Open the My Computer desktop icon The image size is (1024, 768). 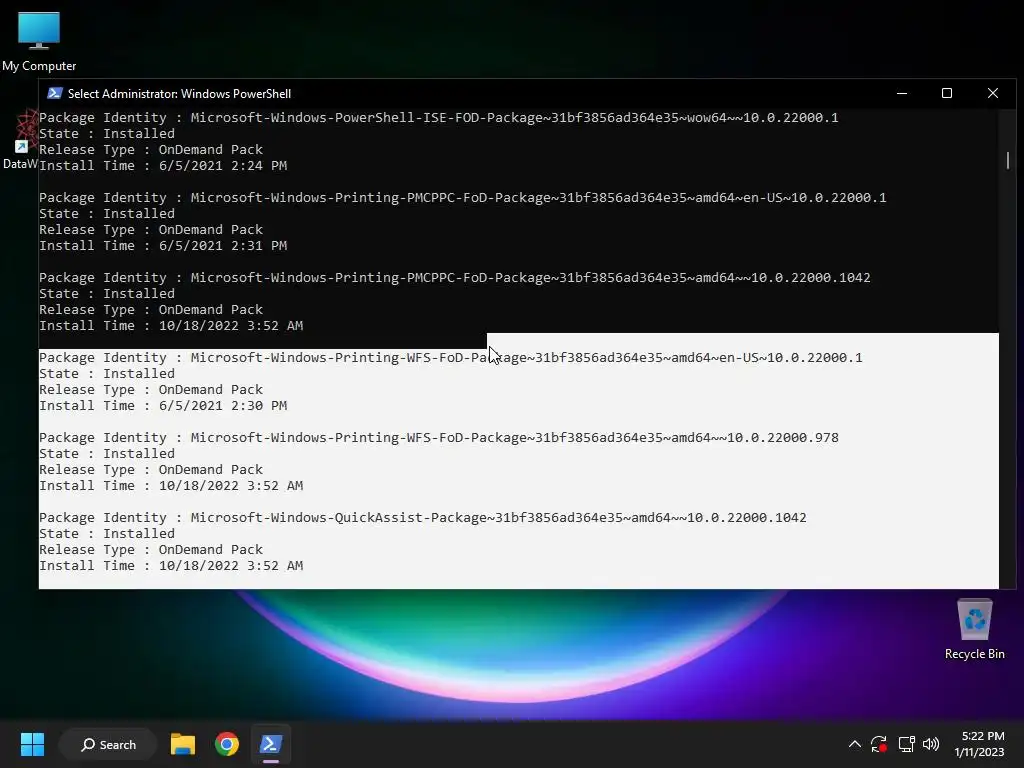[39, 40]
